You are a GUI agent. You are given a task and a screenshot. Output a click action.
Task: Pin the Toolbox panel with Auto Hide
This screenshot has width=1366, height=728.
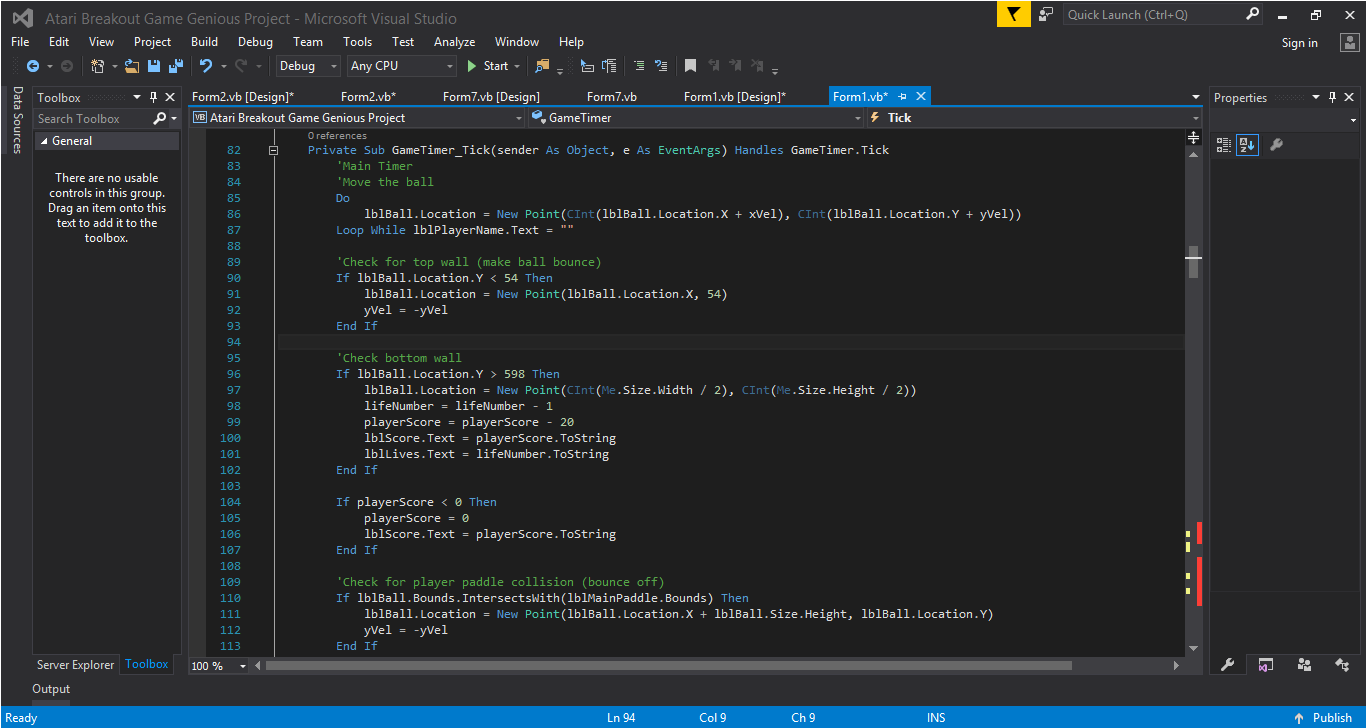point(153,97)
